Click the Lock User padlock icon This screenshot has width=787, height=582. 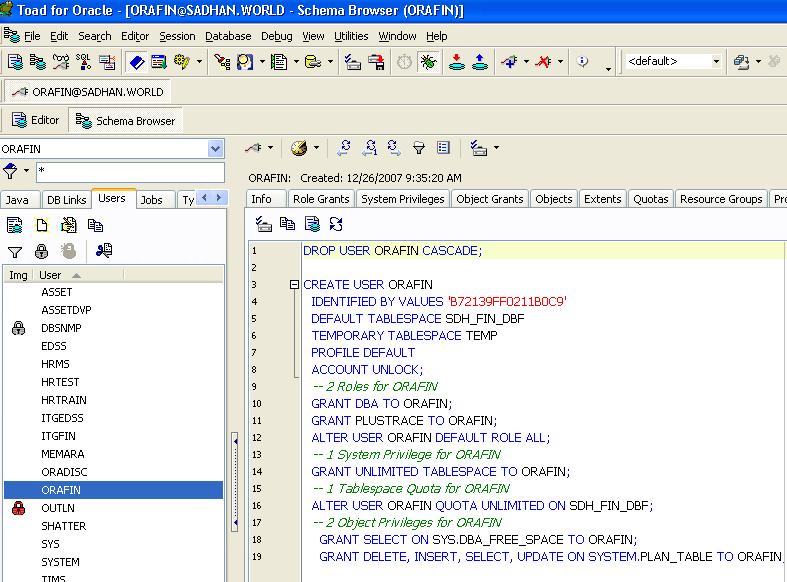pos(41,250)
